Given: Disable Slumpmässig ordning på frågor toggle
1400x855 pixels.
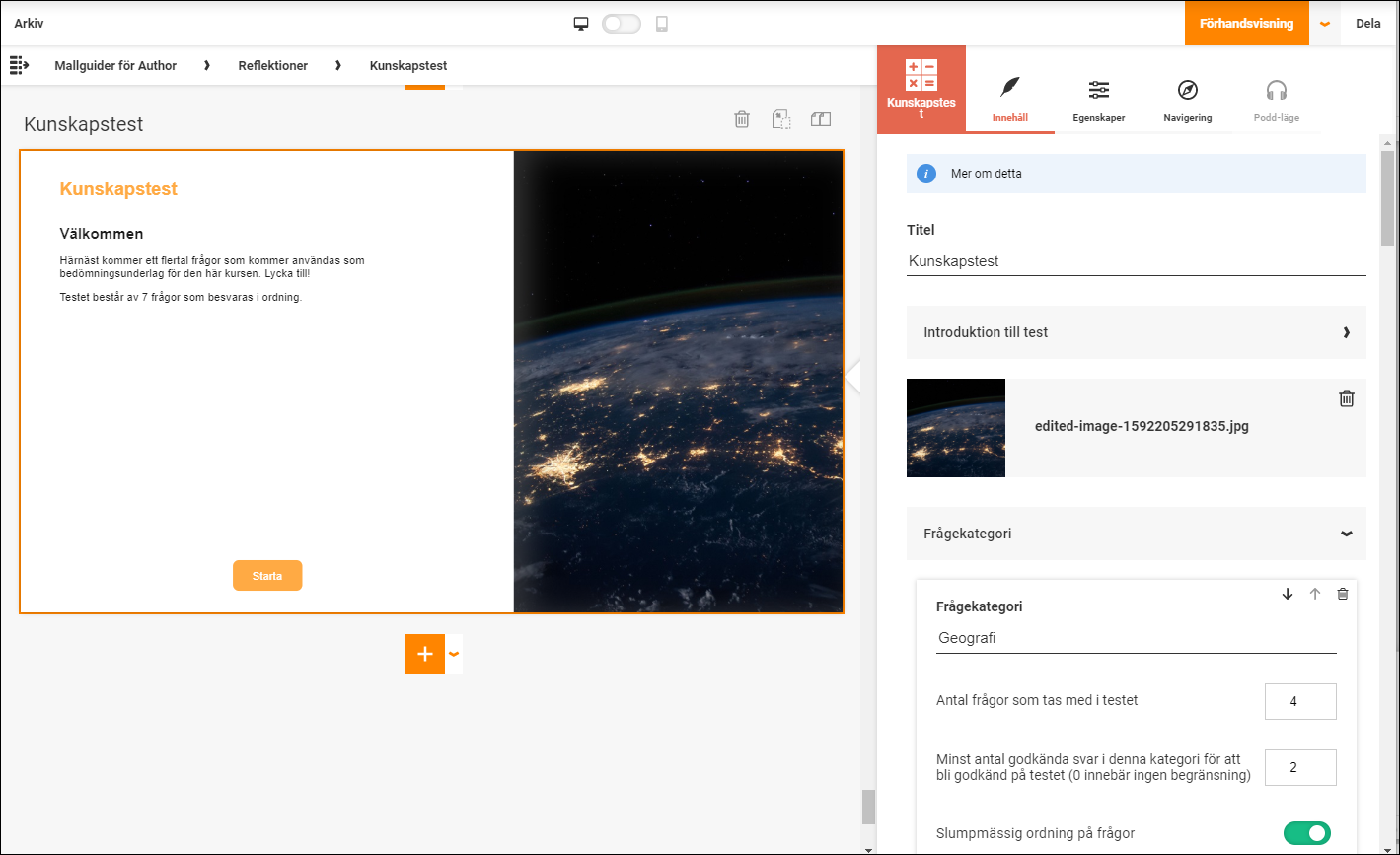Looking at the screenshot, I should coord(1306,833).
